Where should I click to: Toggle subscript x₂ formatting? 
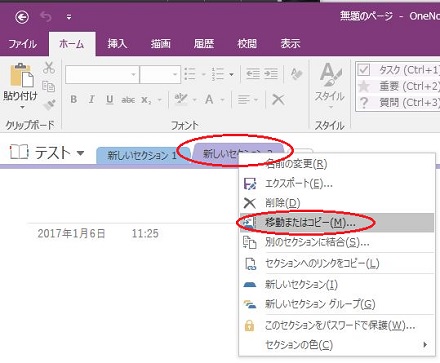tap(146, 100)
